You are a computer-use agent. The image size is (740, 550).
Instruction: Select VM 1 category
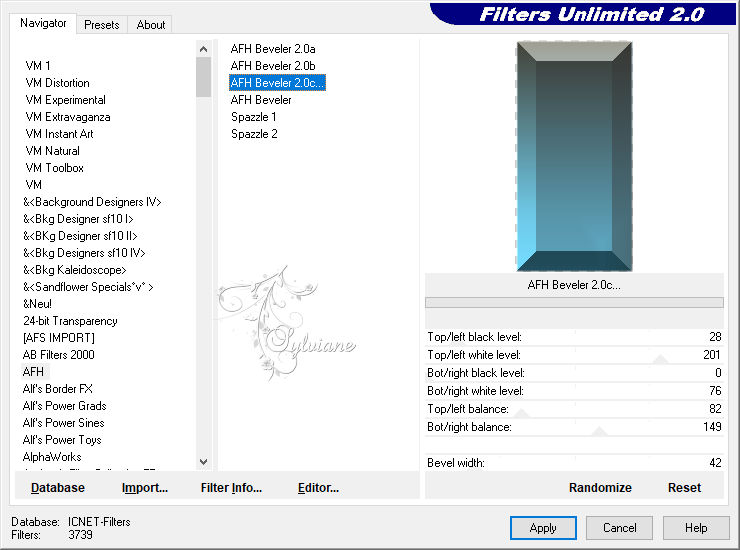click(38, 66)
